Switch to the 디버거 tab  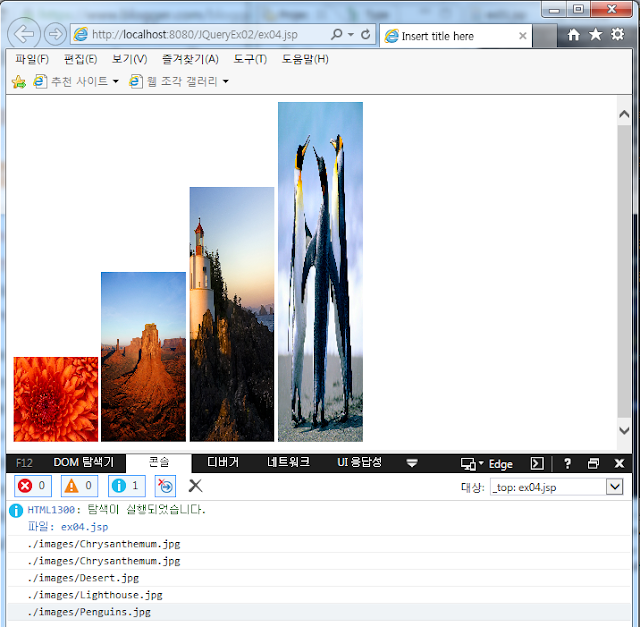point(223,462)
